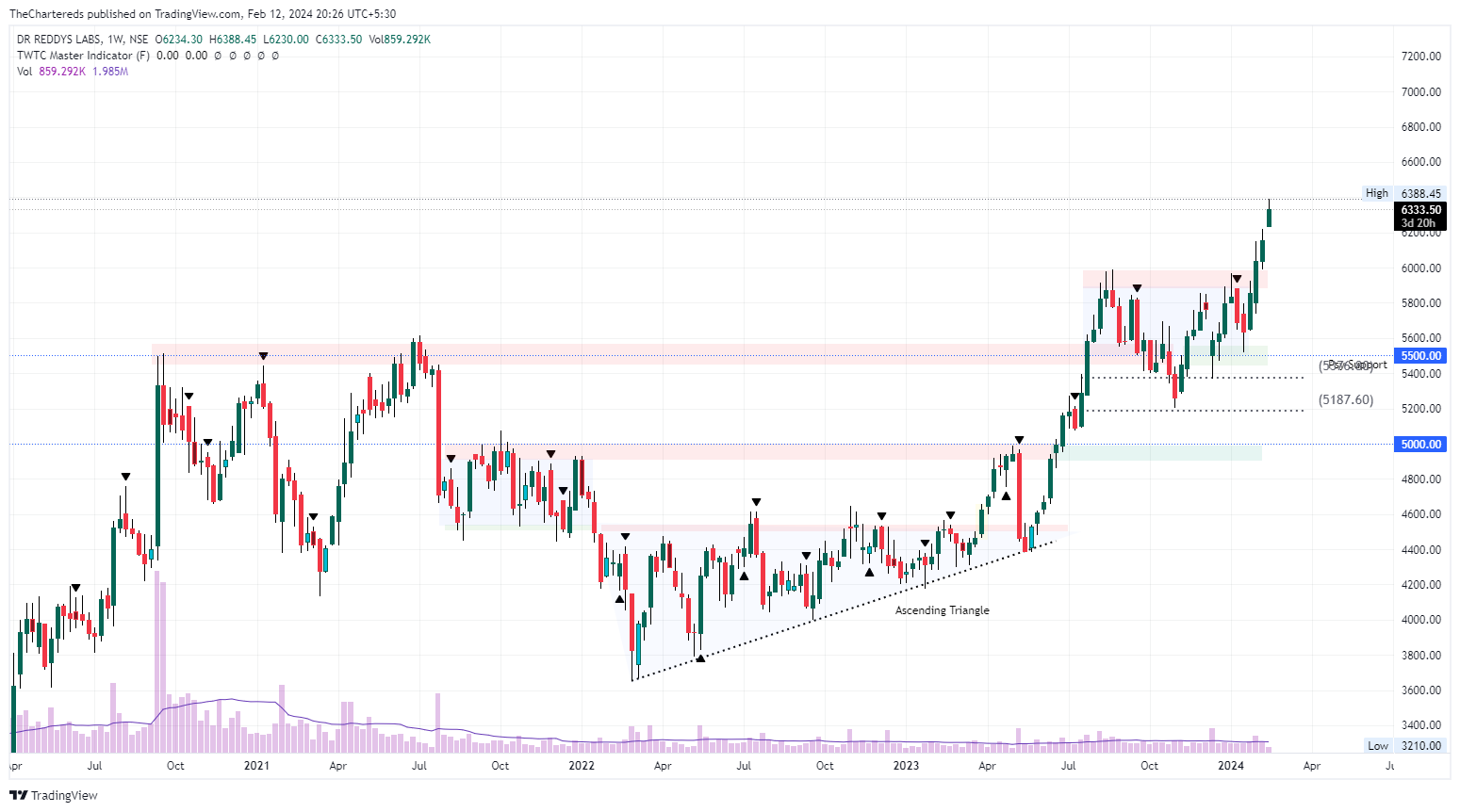Click the Vol 859.292K 1.985M legend line
The height and width of the screenshot is (812, 1460).
tap(73, 72)
